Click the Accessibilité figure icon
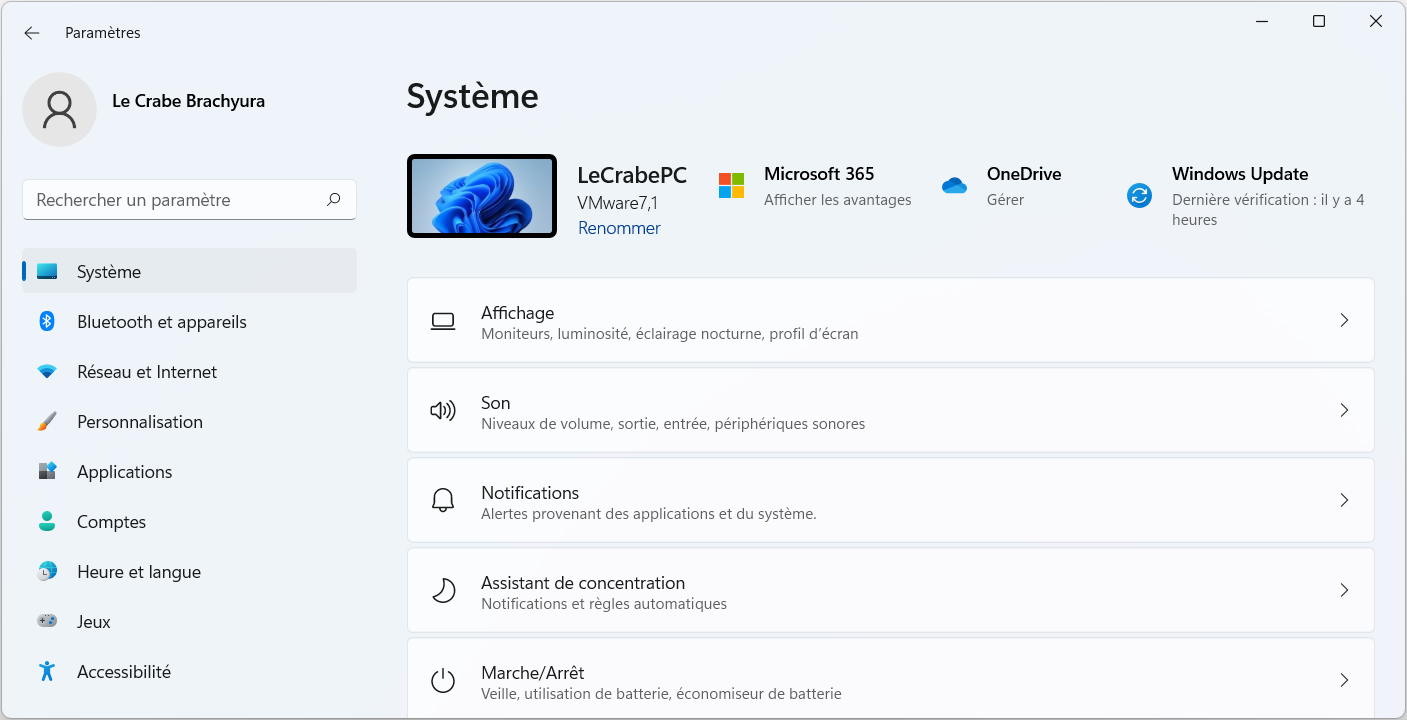 [x=47, y=671]
